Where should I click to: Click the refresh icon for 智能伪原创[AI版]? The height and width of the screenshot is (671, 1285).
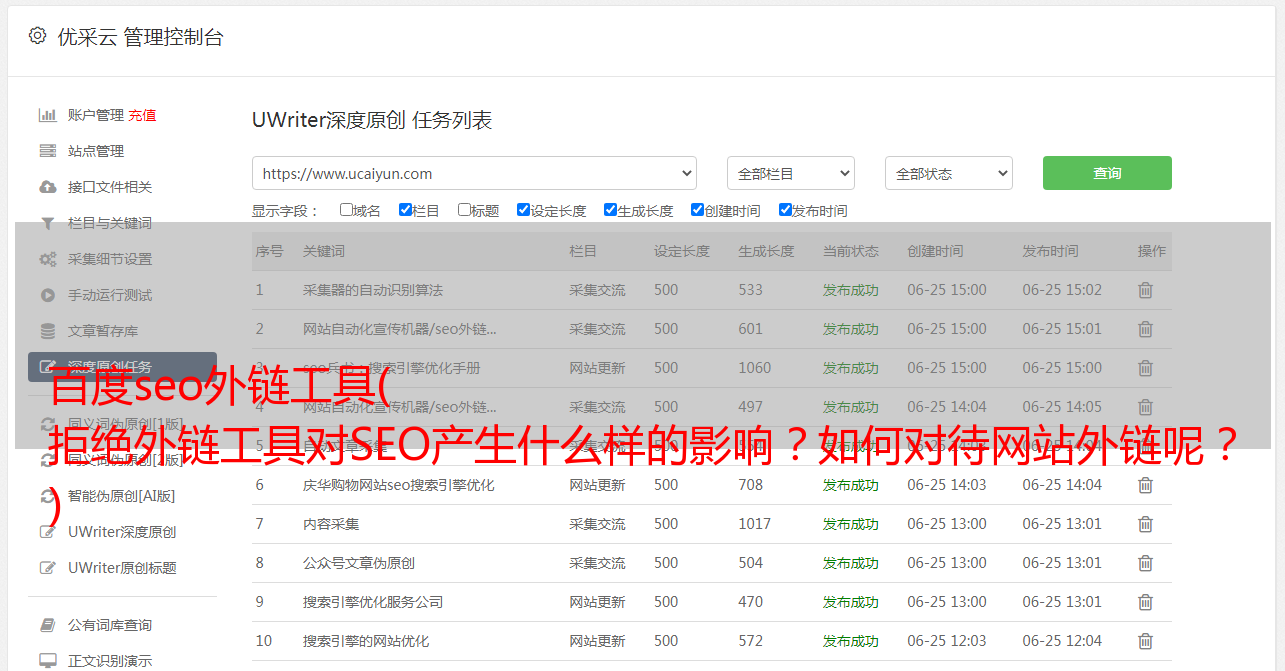click(x=47, y=496)
